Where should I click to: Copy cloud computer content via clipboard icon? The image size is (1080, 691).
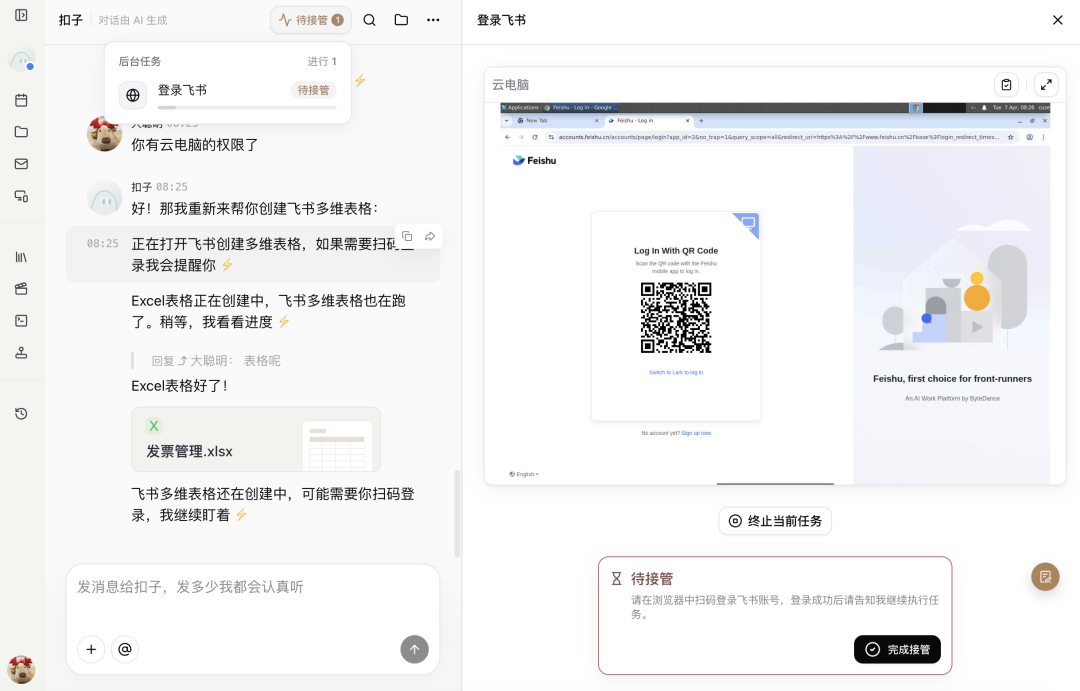pyautogui.click(x=1007, y=84)
